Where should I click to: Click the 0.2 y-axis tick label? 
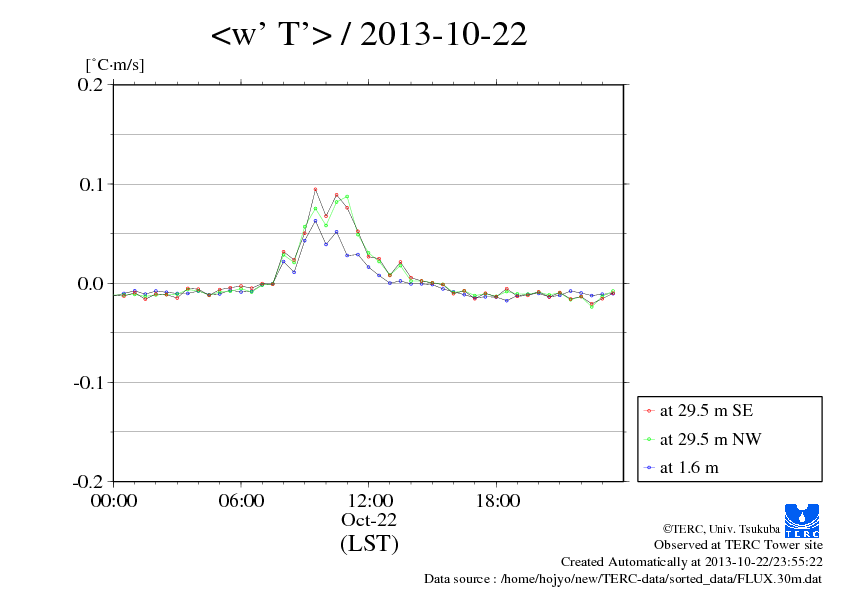(90, 85)
